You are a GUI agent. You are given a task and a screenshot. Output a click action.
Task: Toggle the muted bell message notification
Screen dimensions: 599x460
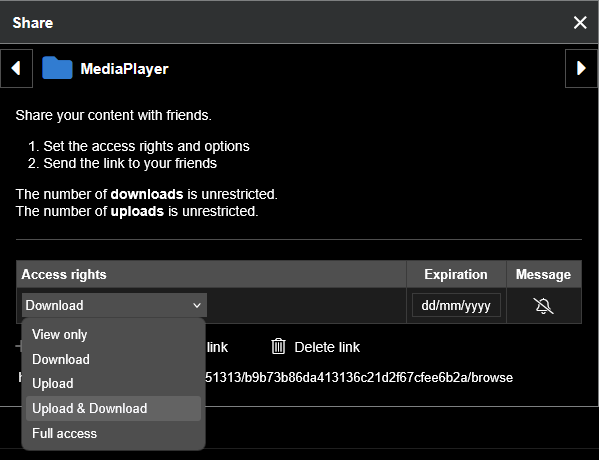(544, 306)
